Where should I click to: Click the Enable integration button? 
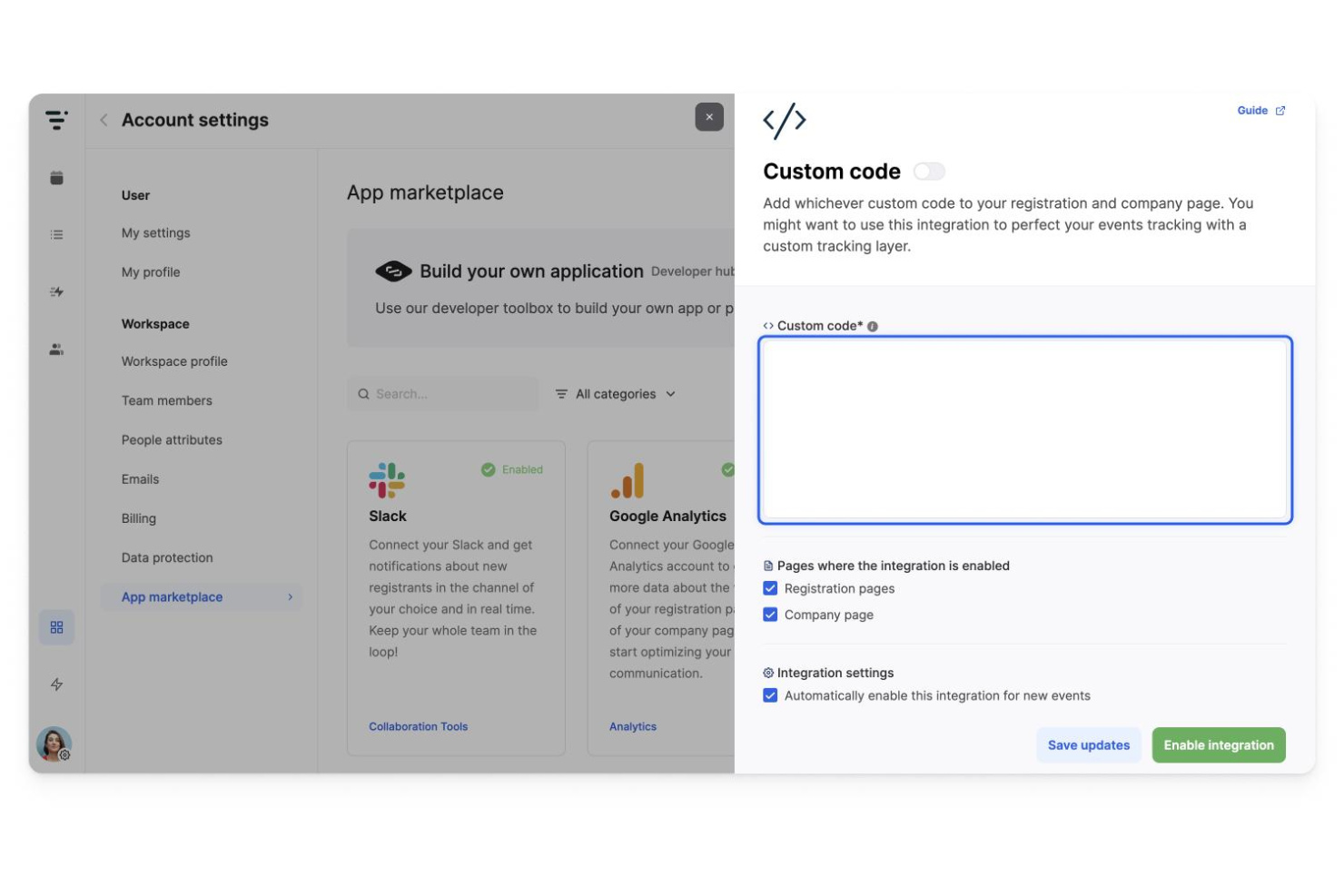pos(1218,744)
